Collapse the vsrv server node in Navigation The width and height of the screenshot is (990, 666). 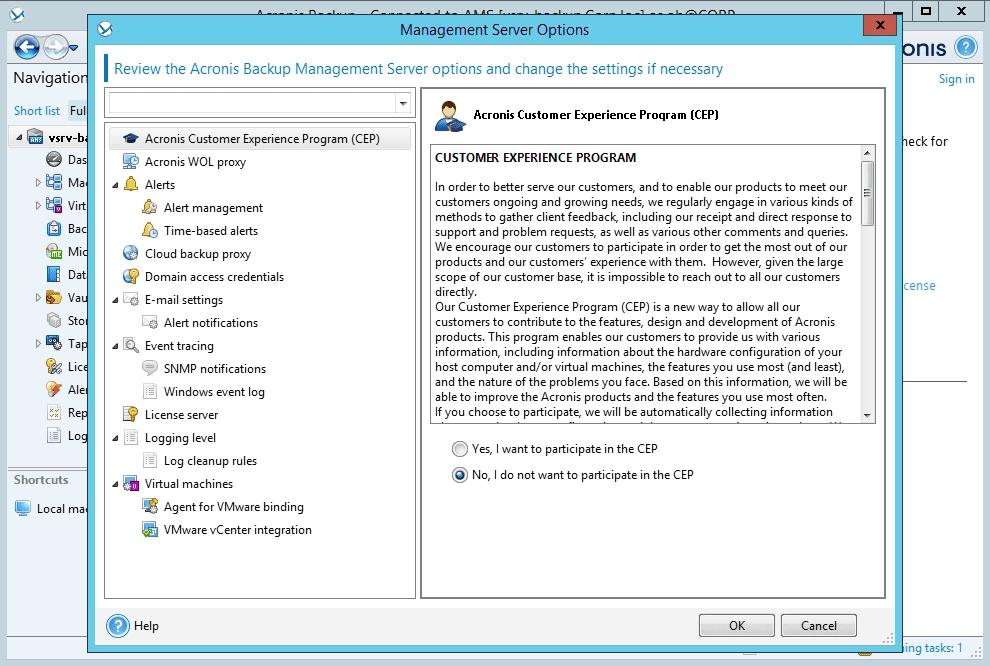pos(18,138)
